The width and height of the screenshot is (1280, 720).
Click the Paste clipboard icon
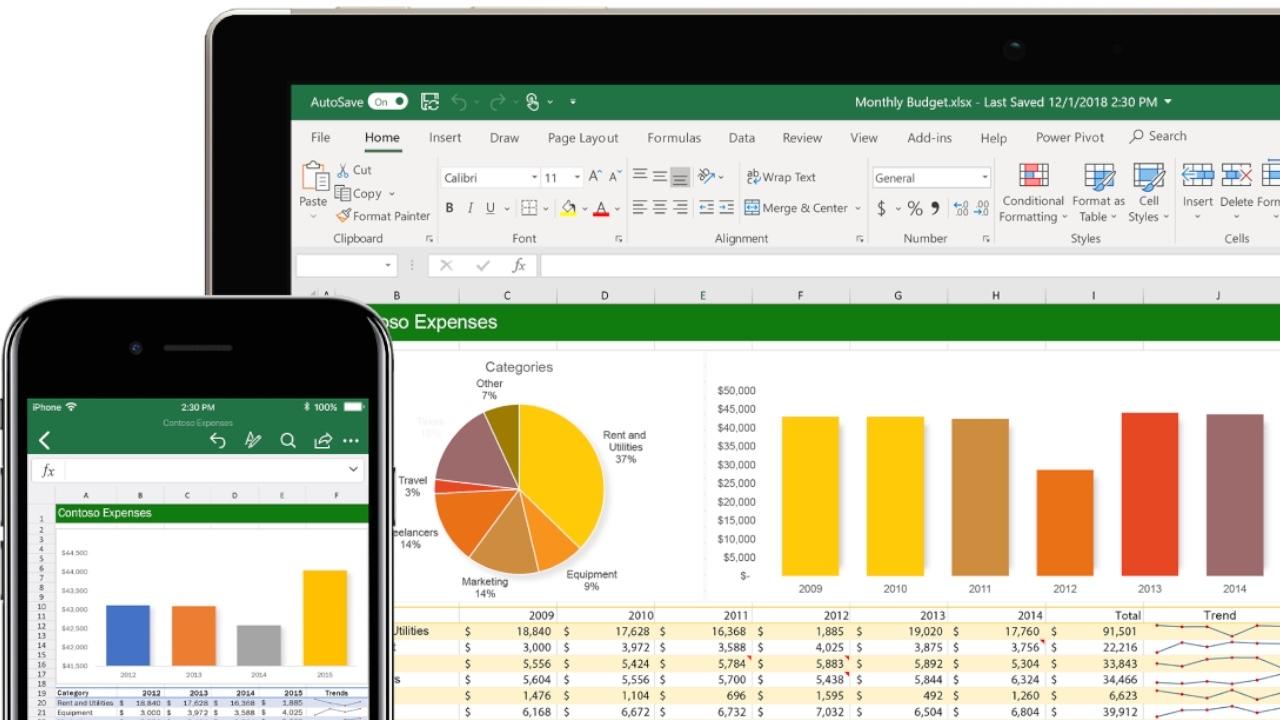[314, 177]
